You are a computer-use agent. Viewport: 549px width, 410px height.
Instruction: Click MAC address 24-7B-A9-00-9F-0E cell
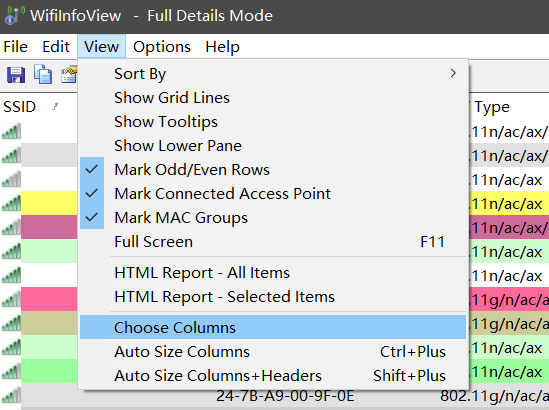click(x=285, y=396)
